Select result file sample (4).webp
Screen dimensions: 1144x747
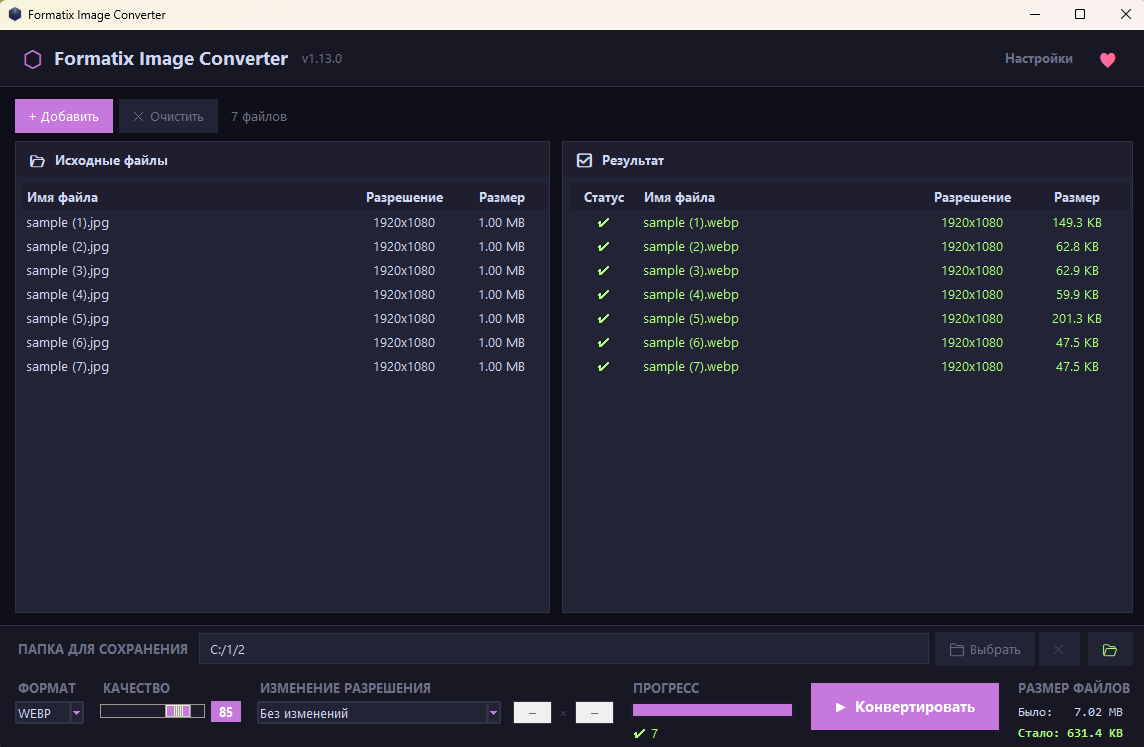point(848,295)
